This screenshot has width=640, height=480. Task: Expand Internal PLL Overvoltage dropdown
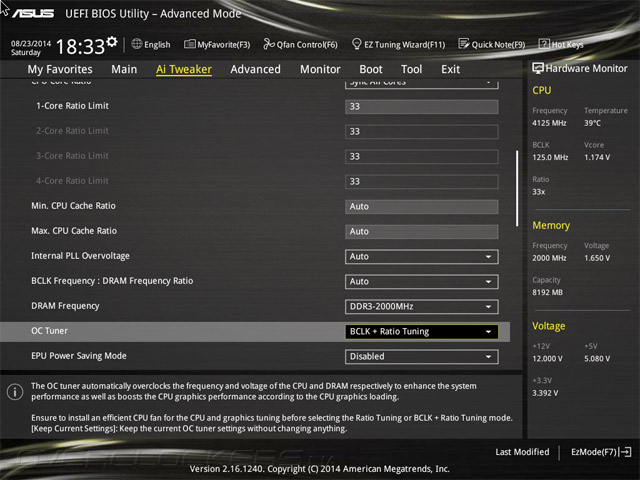pos(422,257)
